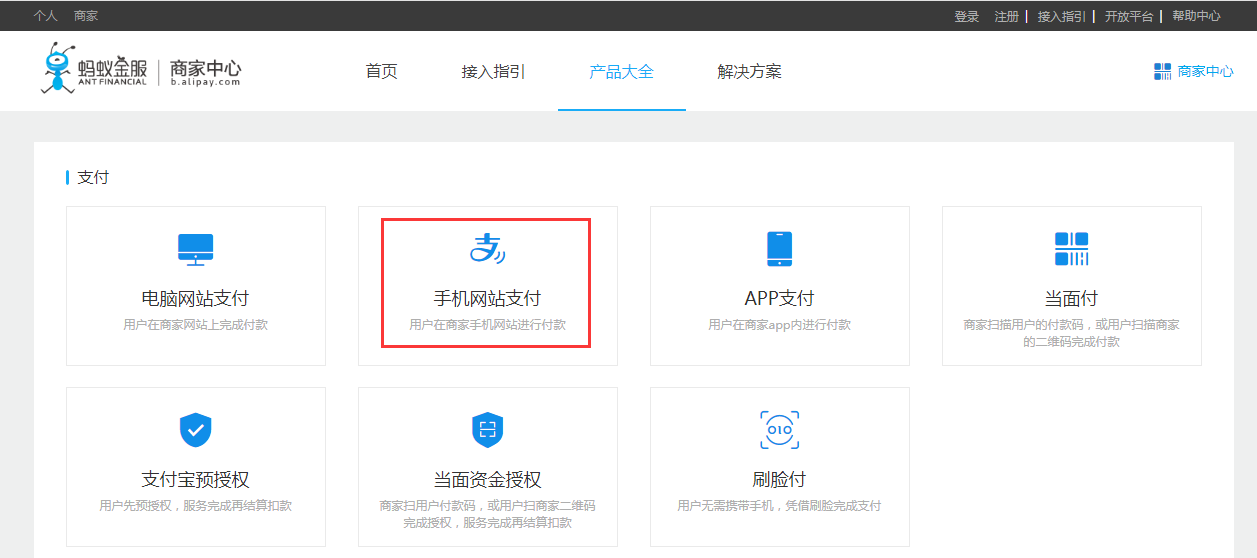Click the face scan icon for 刷脸付
The height and width of the screenshot is (558, 1257).
(779, 430)
